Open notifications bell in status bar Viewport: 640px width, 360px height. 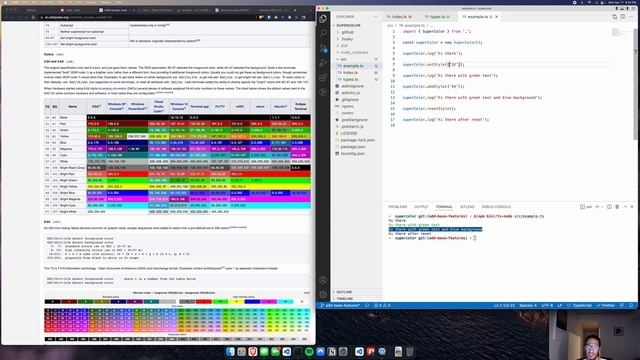[x=631, y=305]
